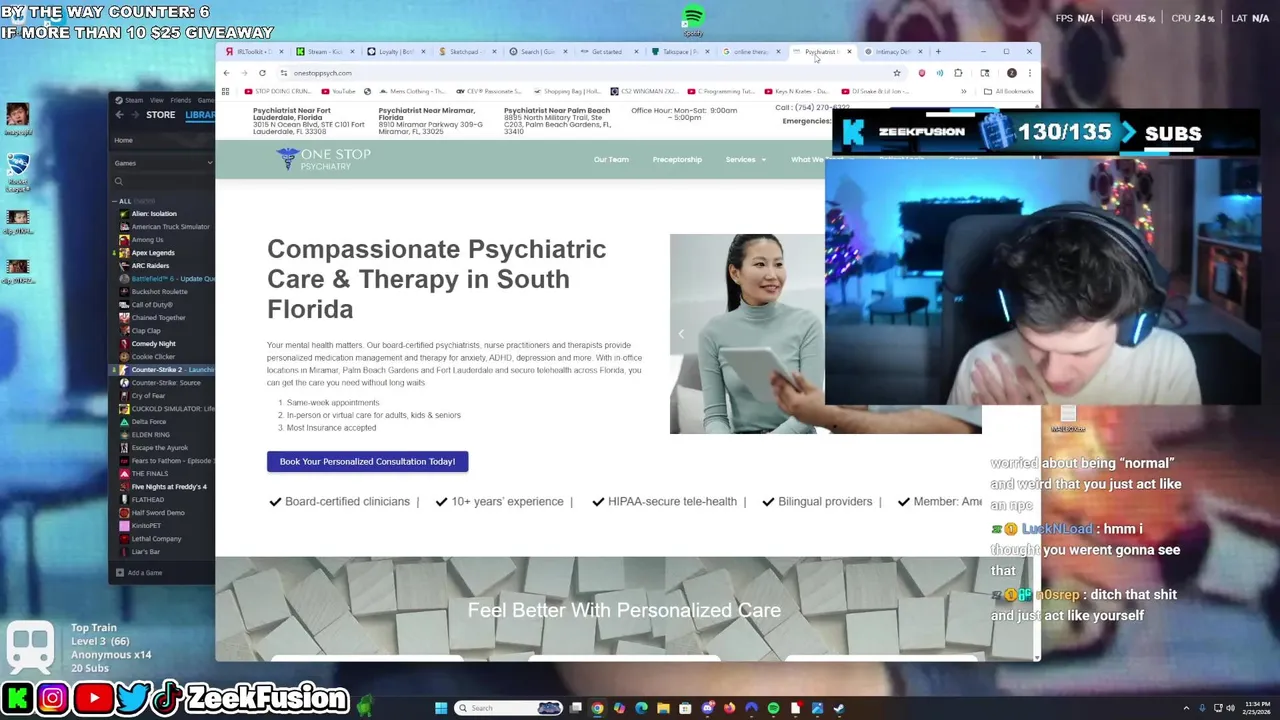Open the C Programming Tutorial bookmark
1280x720 pixels.
click(x=720, y=91)
